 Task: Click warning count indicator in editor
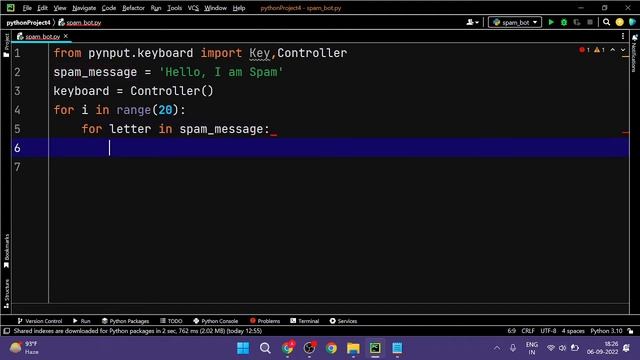(600, 50)
